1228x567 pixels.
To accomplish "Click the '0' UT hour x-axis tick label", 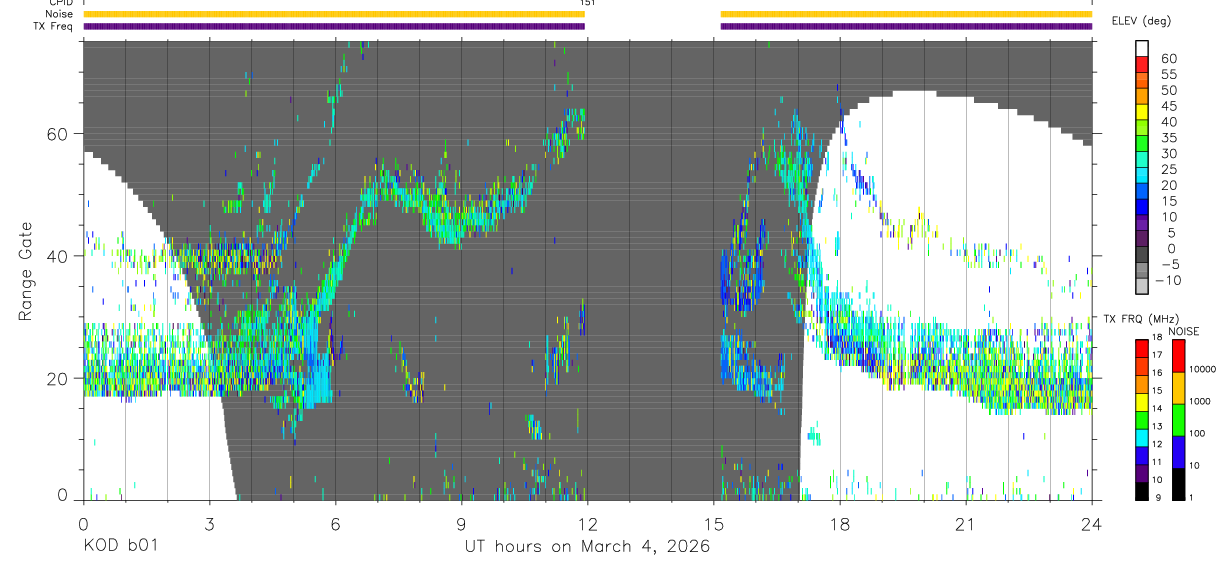I will [x=83, y=522].
